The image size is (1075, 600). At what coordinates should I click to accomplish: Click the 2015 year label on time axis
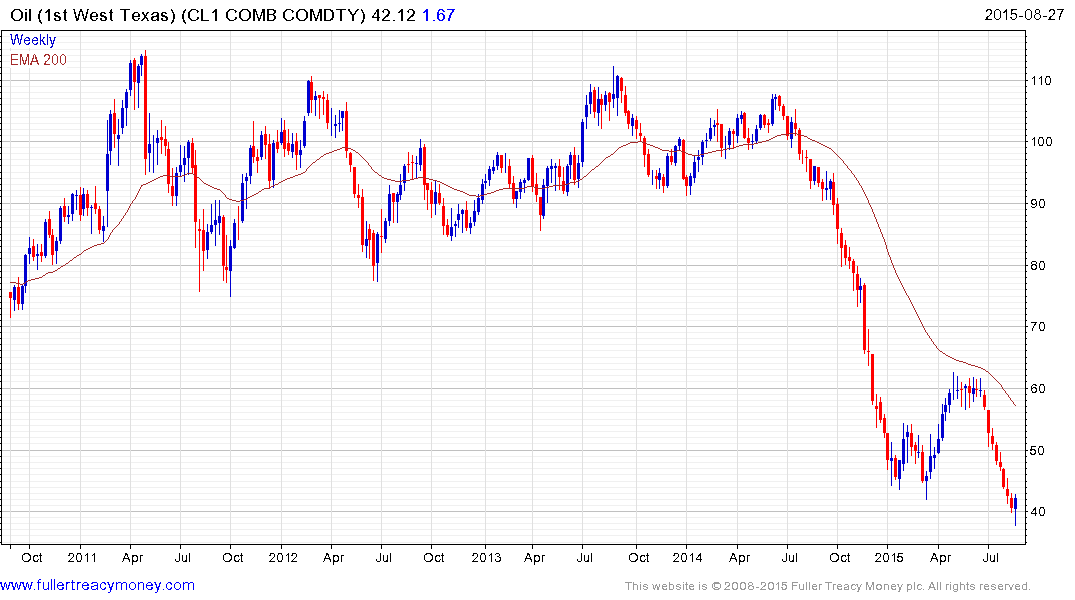[889, 557]
